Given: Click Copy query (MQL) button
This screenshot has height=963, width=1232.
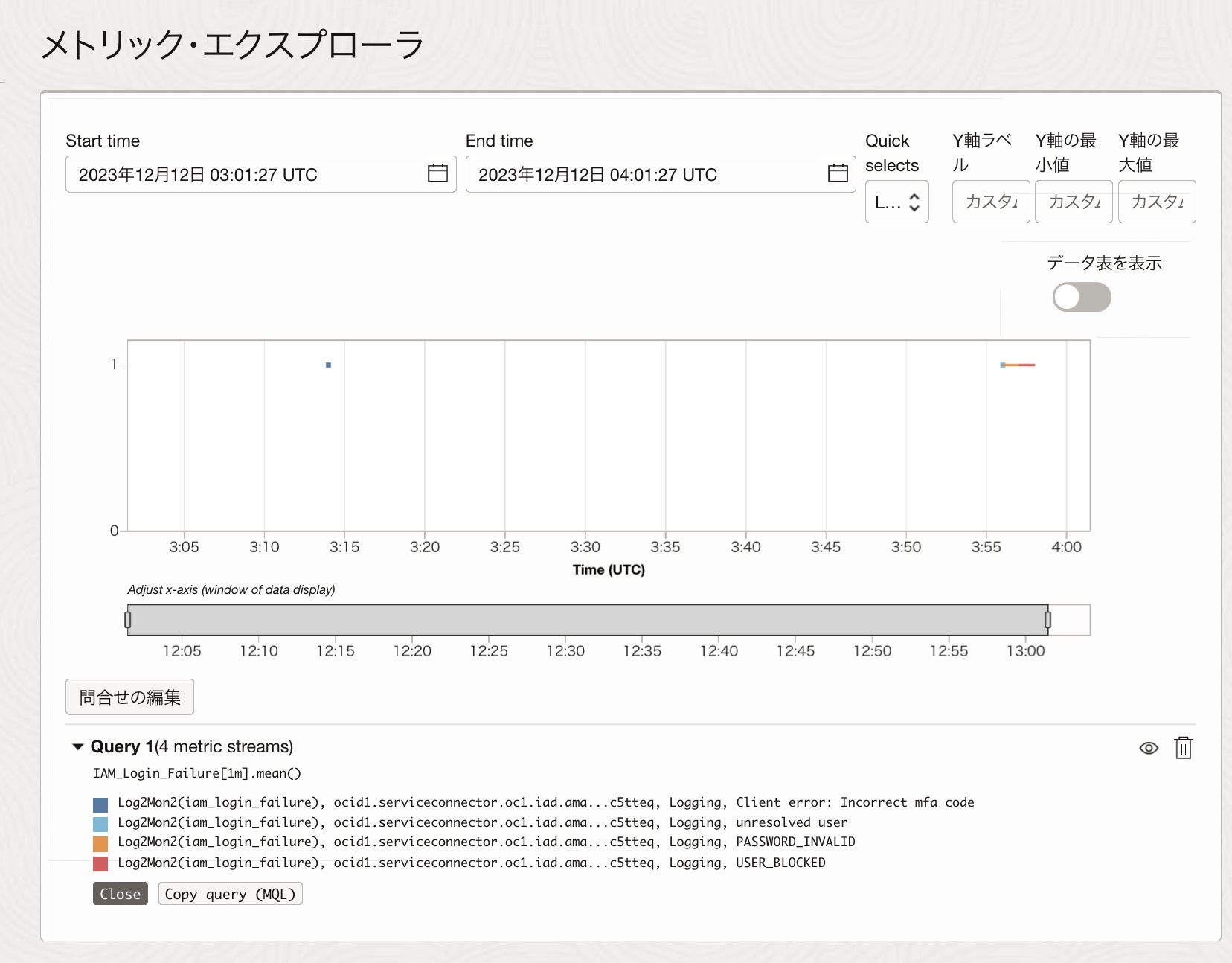Looking at the screenshot, I should pyautogui.click(x=230, y=894).
